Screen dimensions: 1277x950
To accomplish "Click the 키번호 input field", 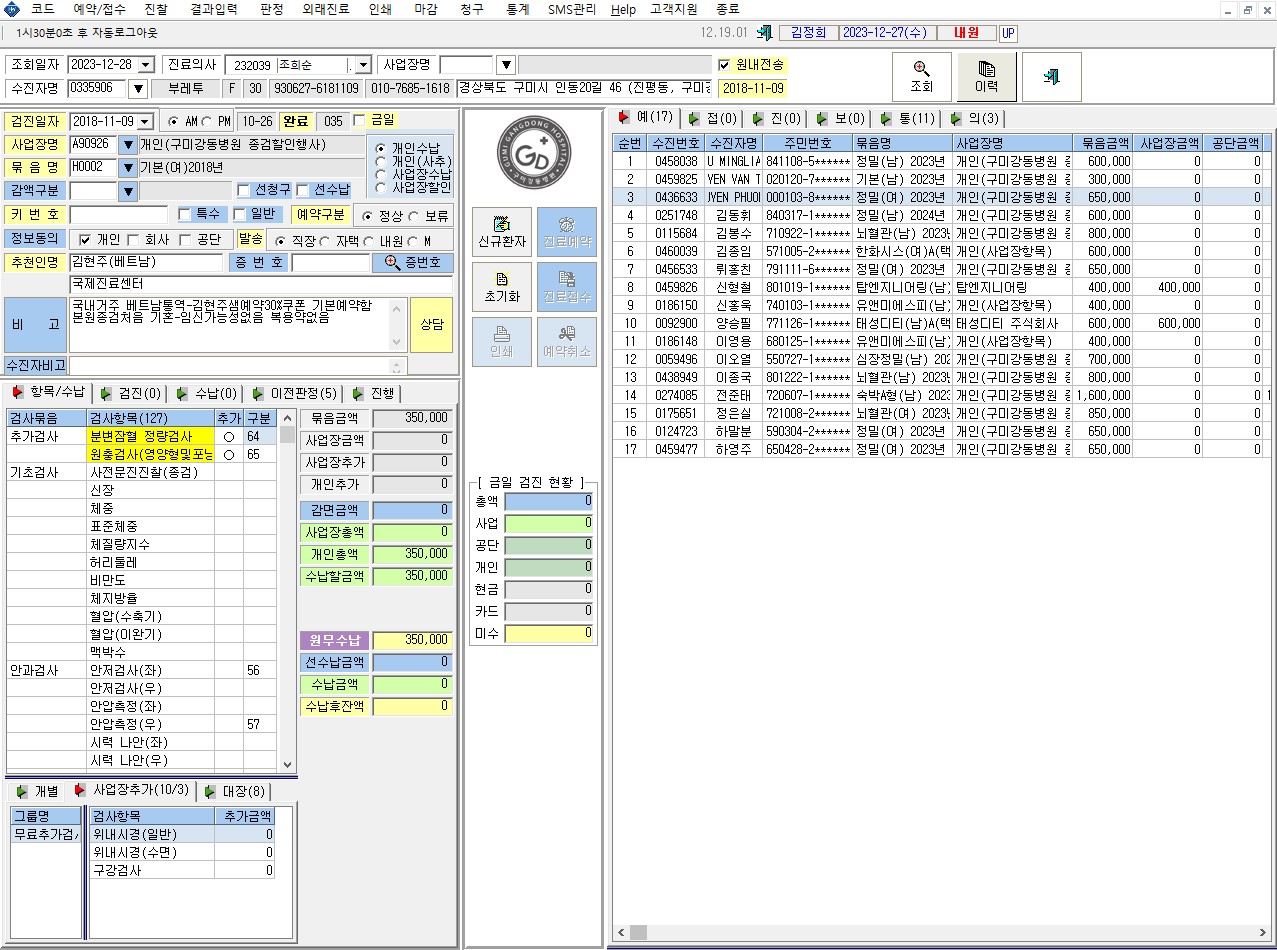I will point(118,215).
